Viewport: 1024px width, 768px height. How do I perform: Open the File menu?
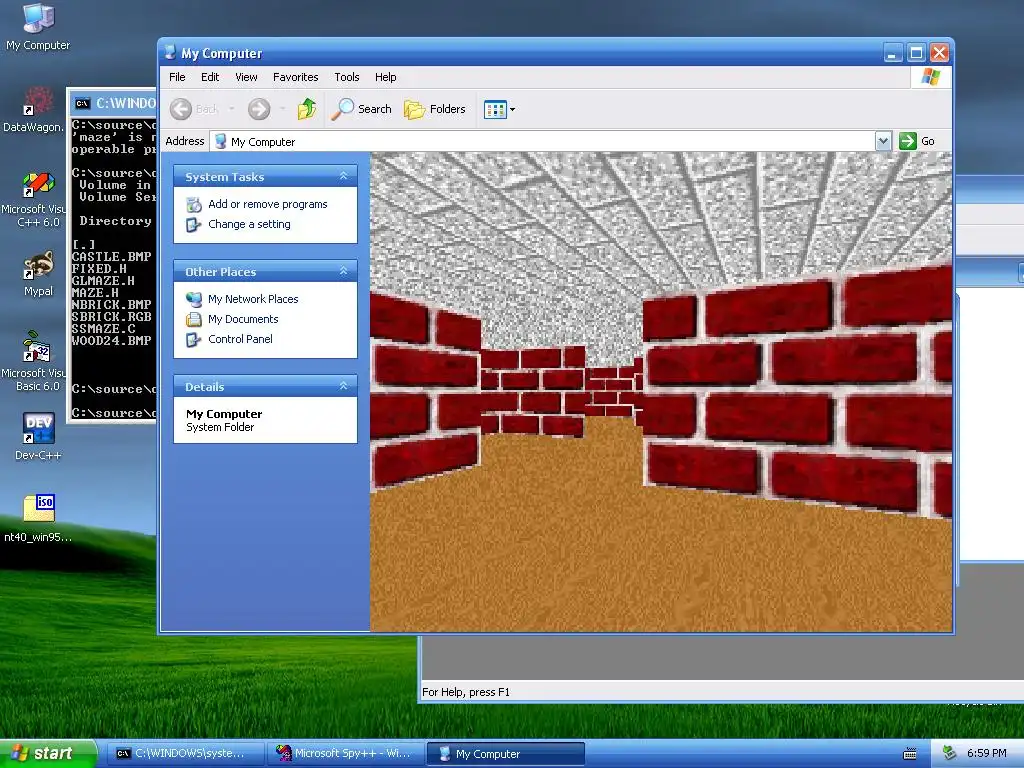[x=177, y=77]
